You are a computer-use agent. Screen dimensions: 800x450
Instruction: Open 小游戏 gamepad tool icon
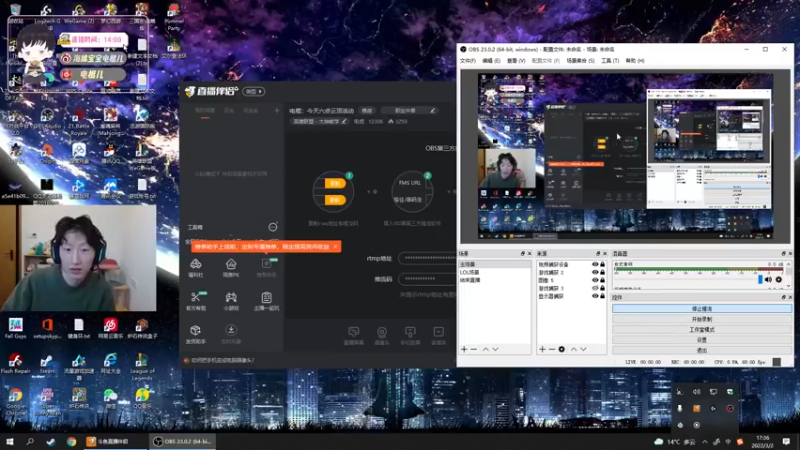[231, 301]
